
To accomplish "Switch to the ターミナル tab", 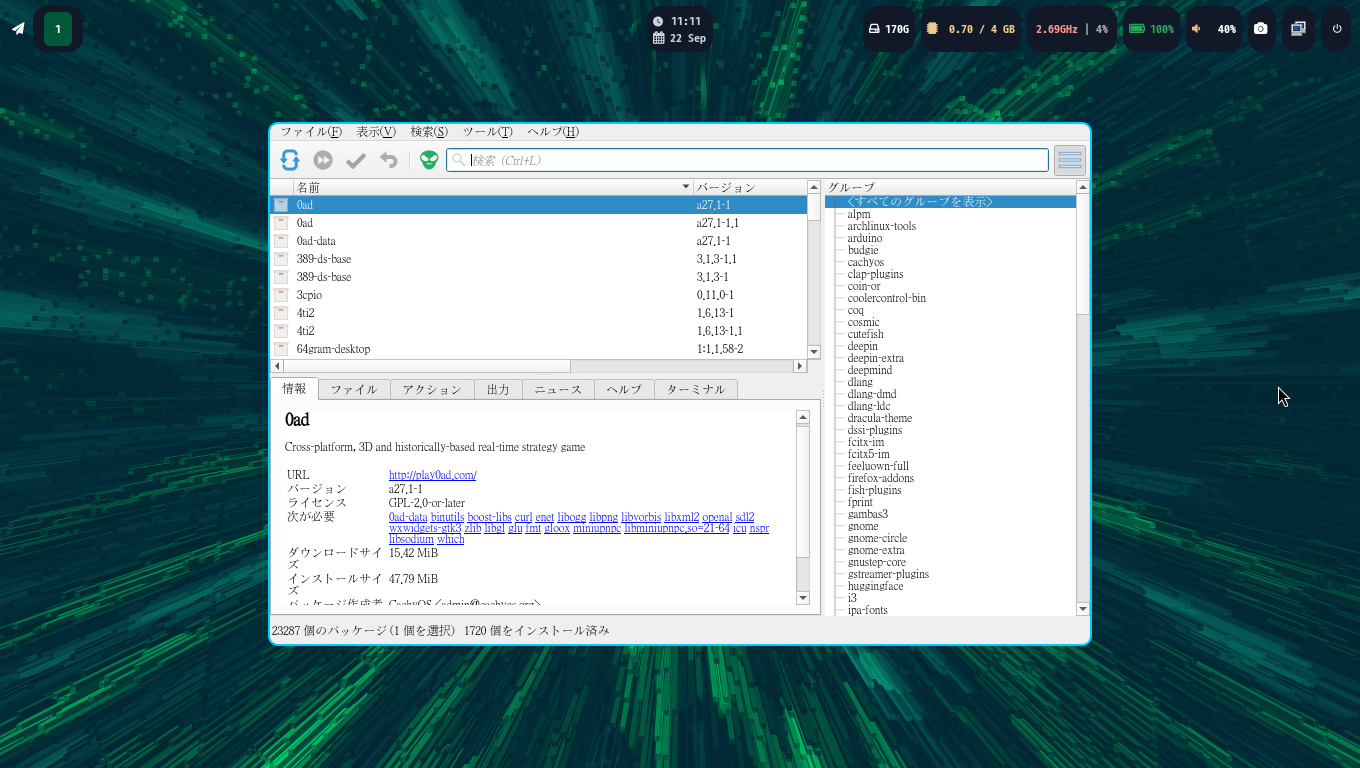I will point(695,389).
